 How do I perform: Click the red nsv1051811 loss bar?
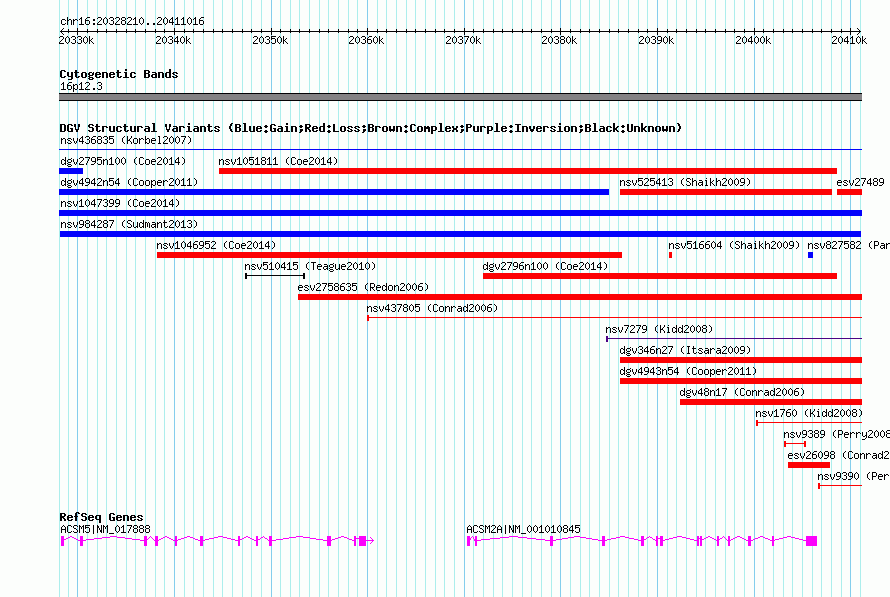click(x=528, y=171)
